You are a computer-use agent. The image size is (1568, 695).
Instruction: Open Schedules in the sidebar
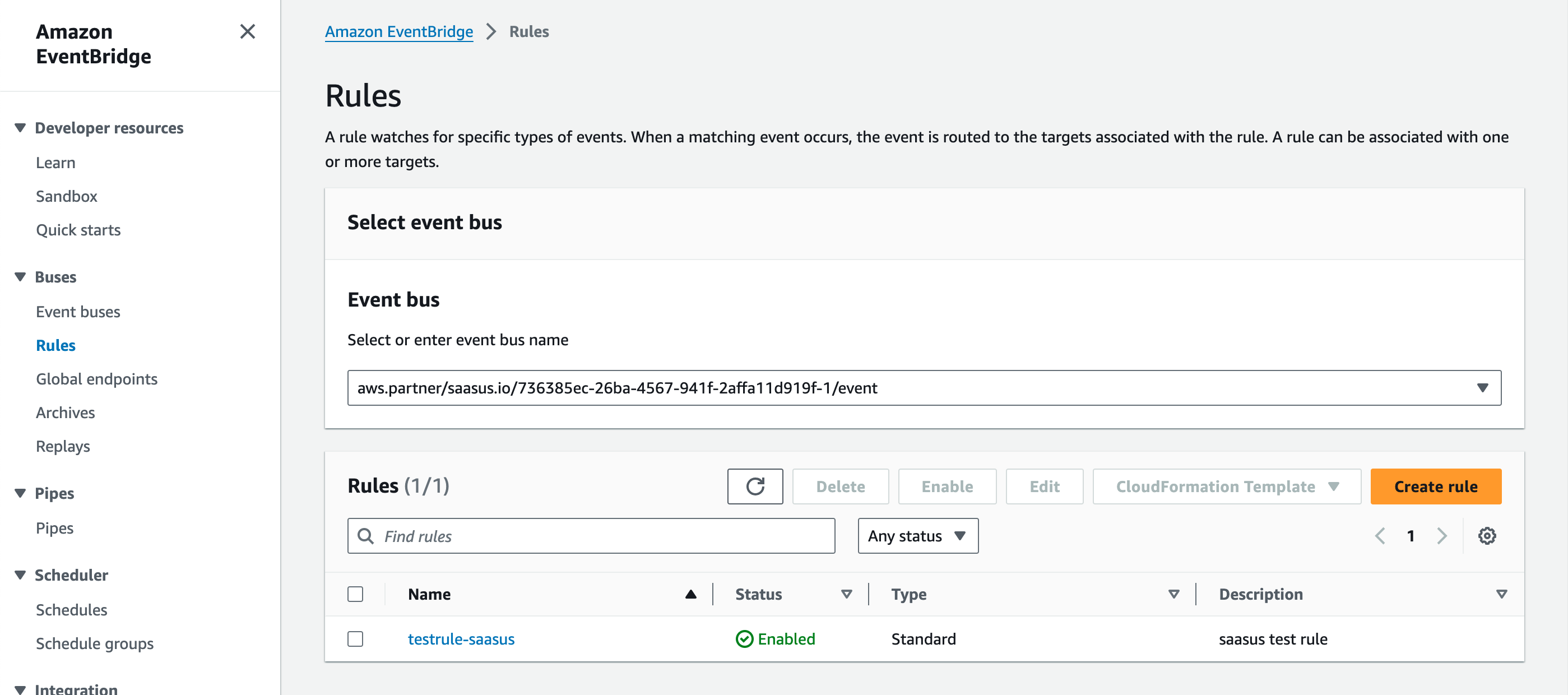71,610
